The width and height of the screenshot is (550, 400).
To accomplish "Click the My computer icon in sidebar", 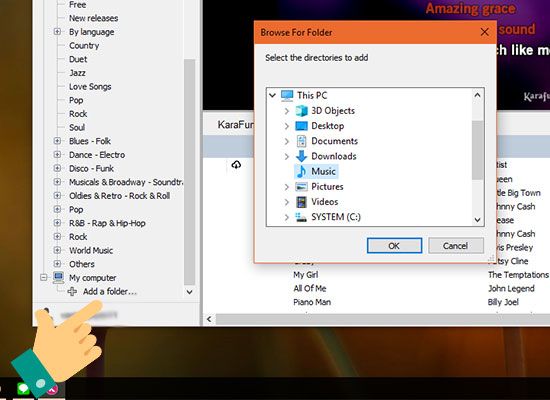I will pos(58,278).
